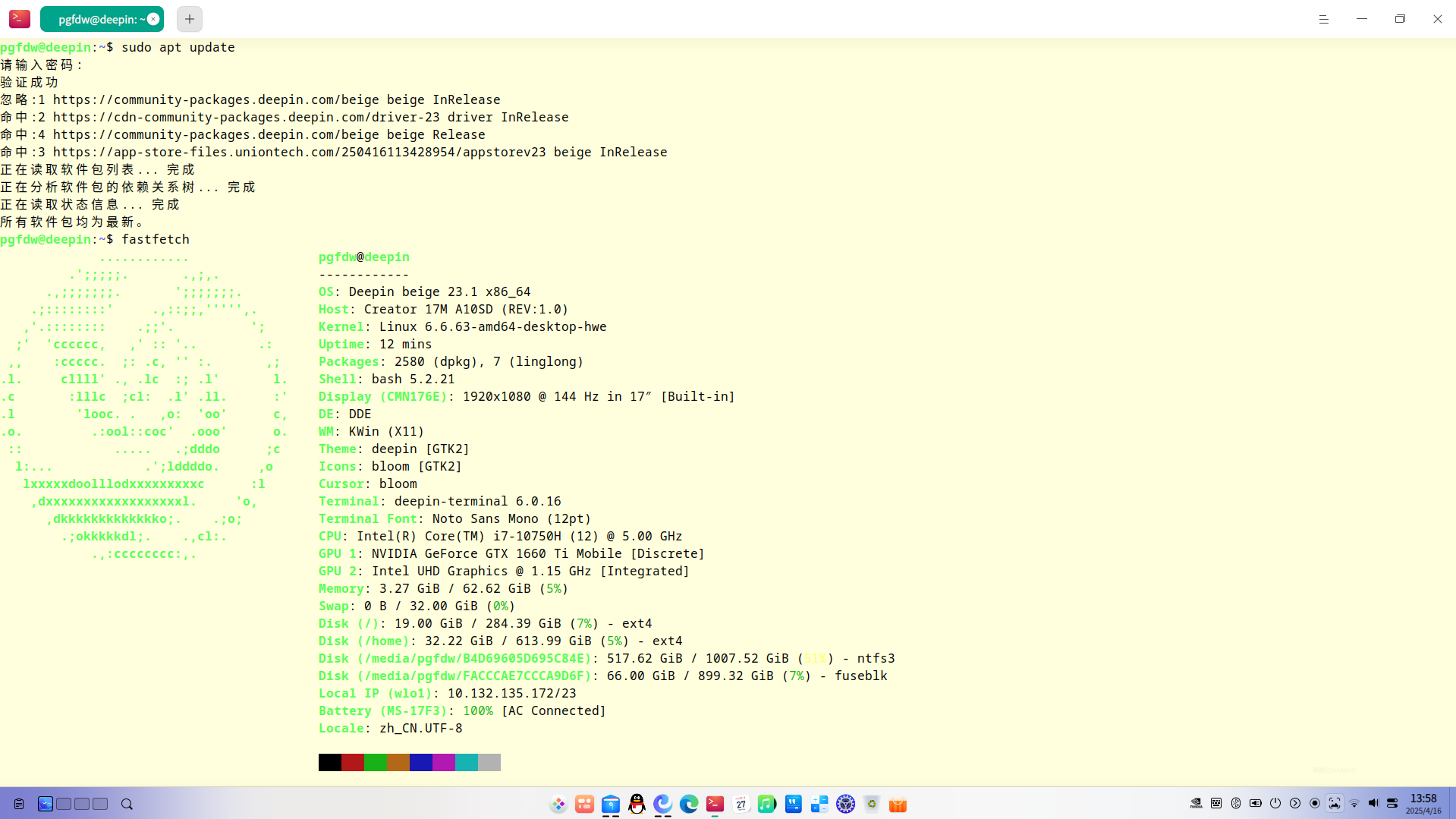Click the Local IP '10.132.135.172/23'
Screen dimensions: 1456x819
click(512, 693)
